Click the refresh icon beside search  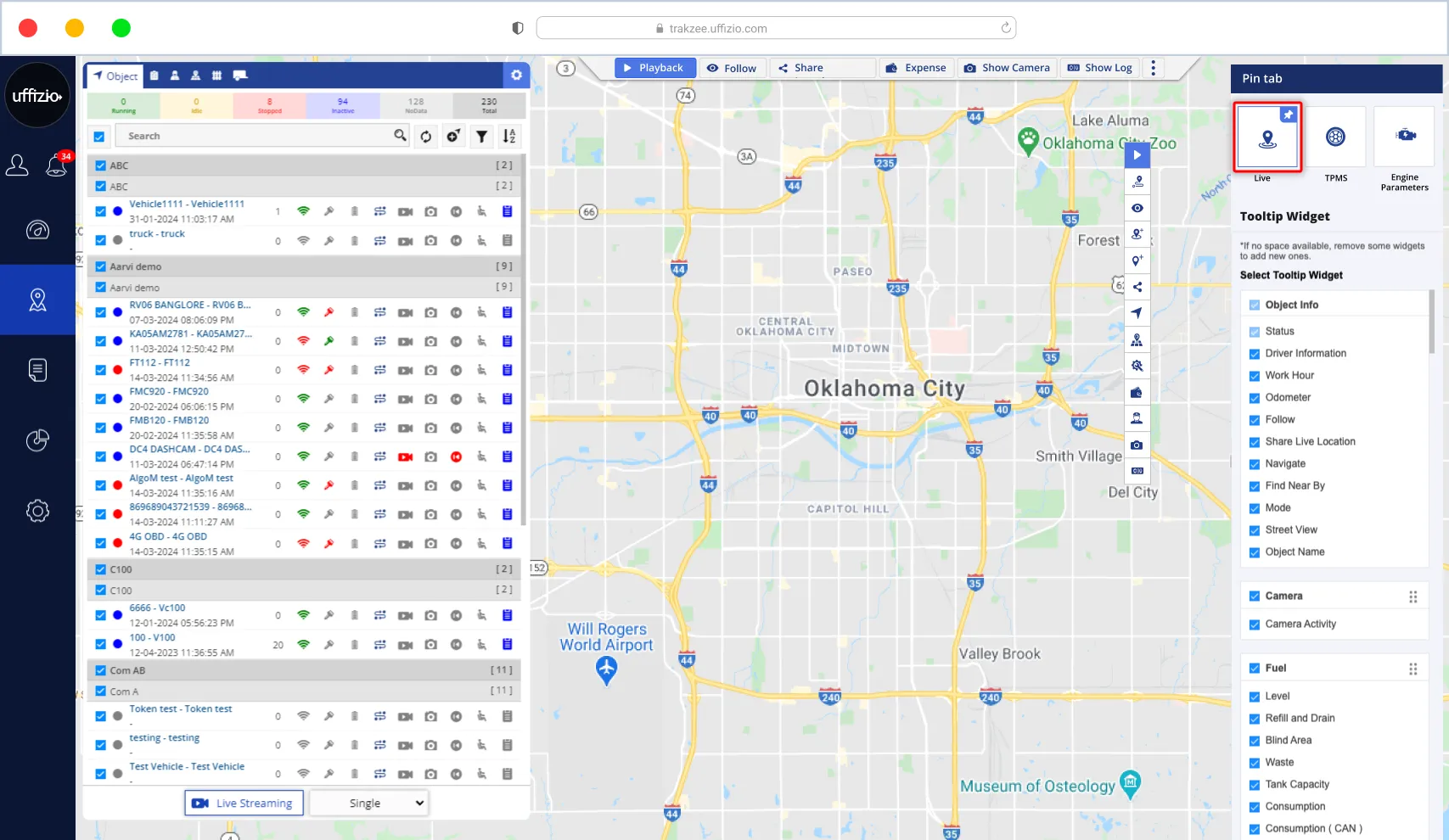[426, 137]
